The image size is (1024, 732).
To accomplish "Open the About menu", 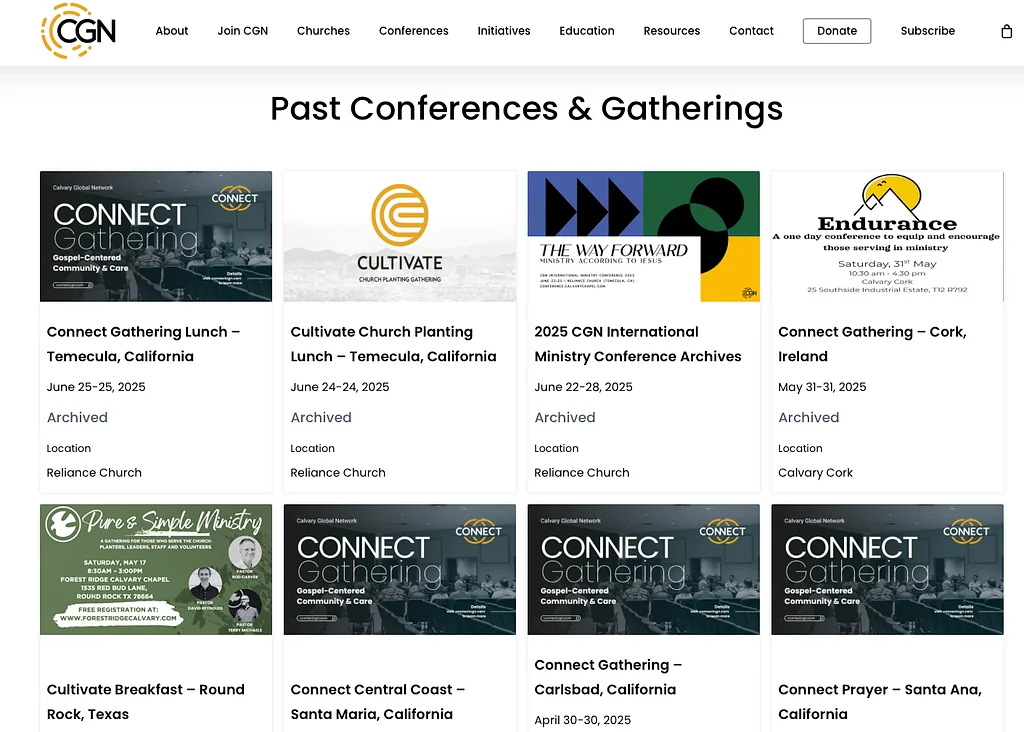I will [172, 31].
